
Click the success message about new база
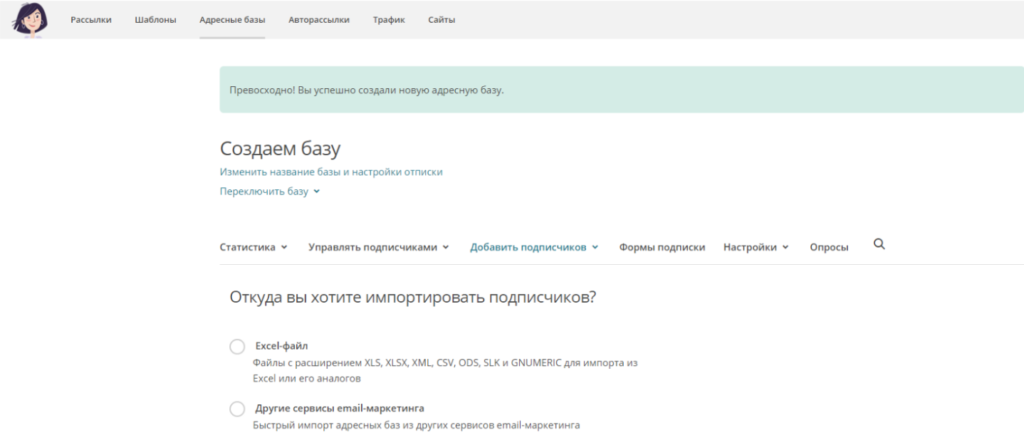click(x=366, y=90)
